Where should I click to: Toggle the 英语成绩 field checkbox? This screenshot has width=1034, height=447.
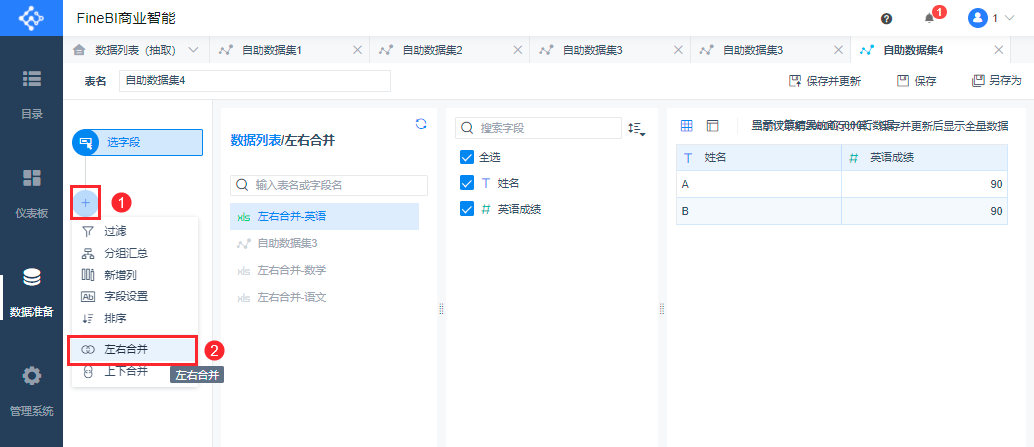click(x=467, y=209)
